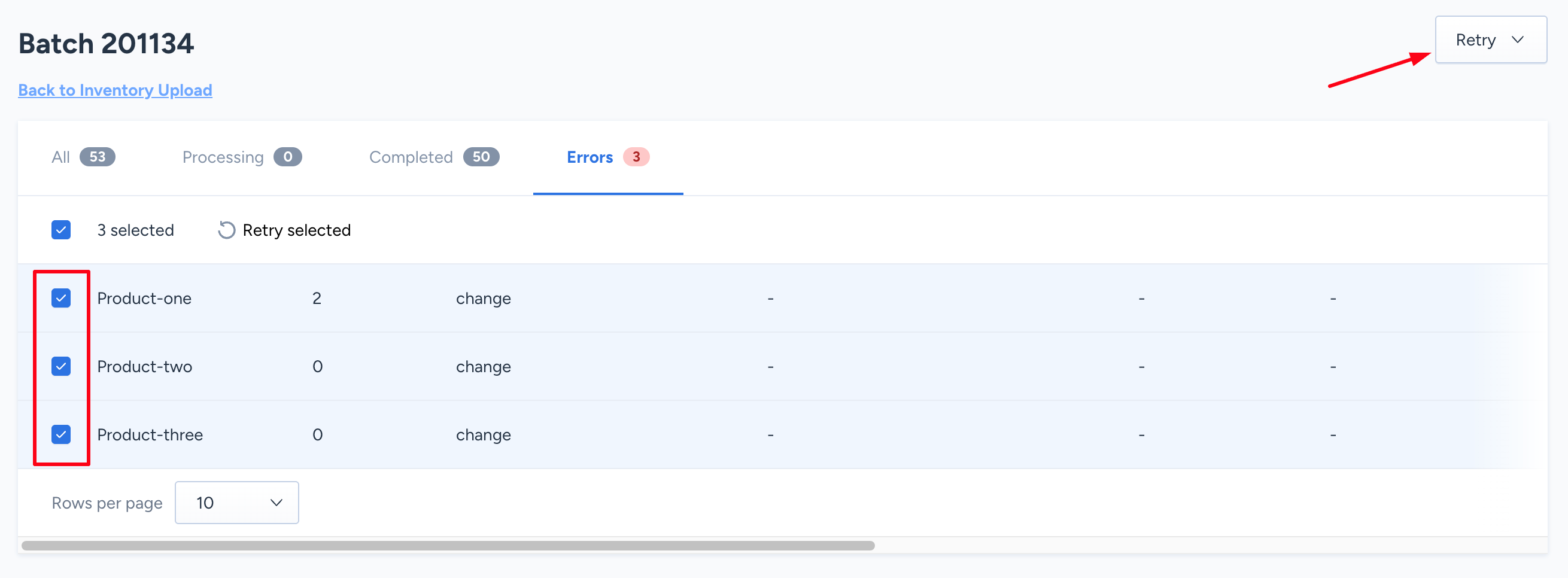Click Retry selected button
The width and height of the screenshot is (1568, 578).
[x=284, y=230]
